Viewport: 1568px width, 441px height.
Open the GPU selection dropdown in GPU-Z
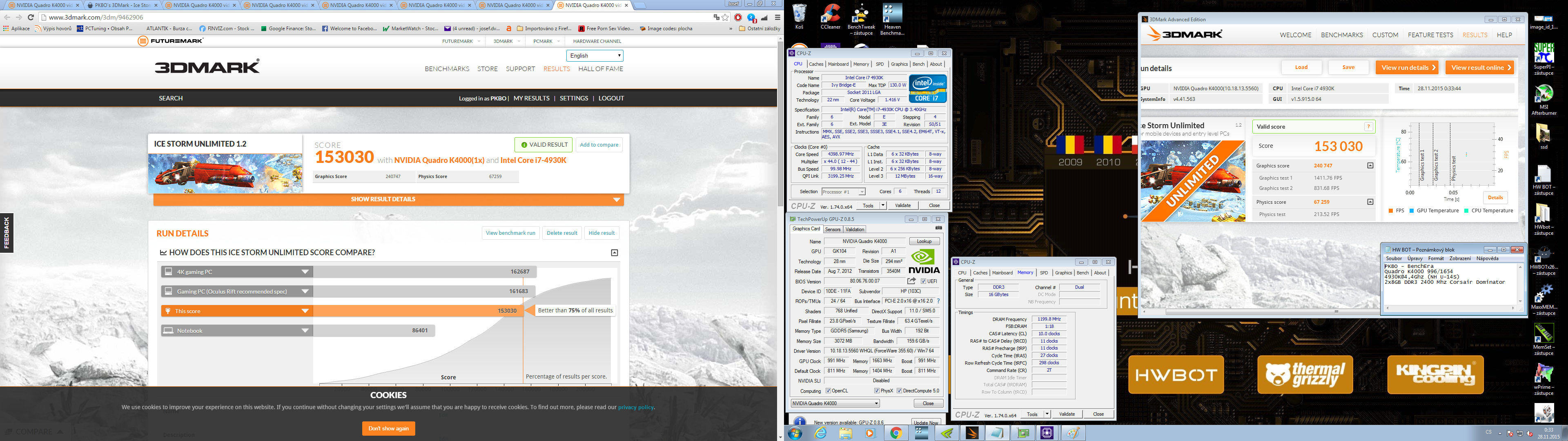[835, 403]
